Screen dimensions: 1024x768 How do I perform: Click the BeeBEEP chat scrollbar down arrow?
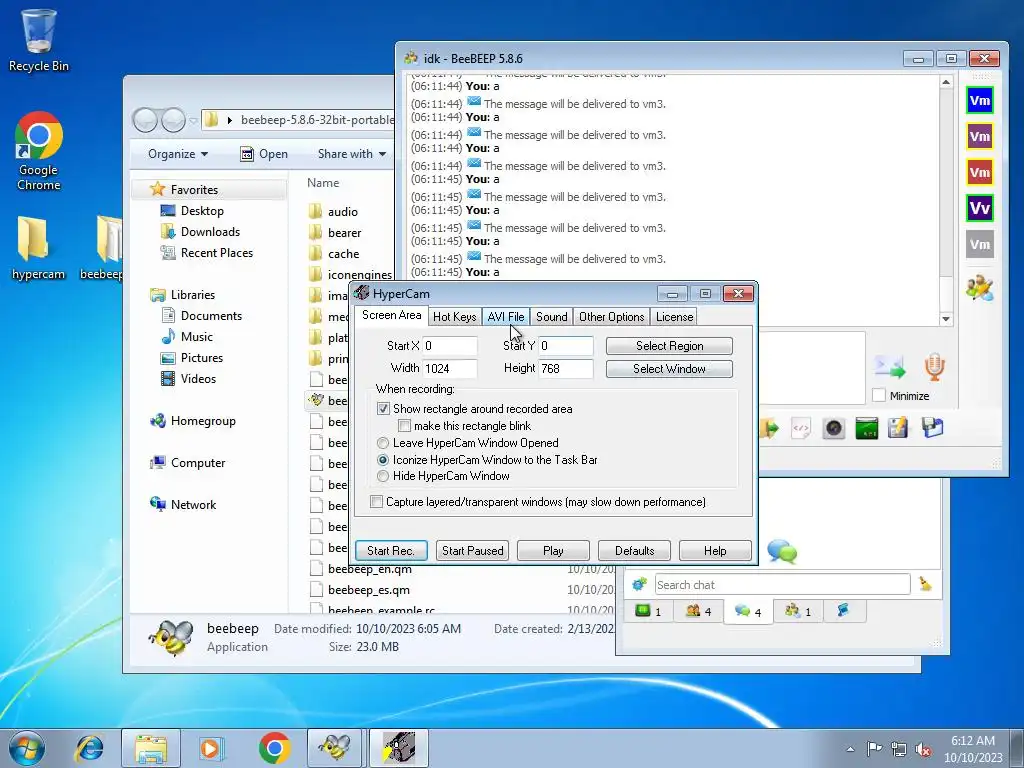[x=946, y=319]
